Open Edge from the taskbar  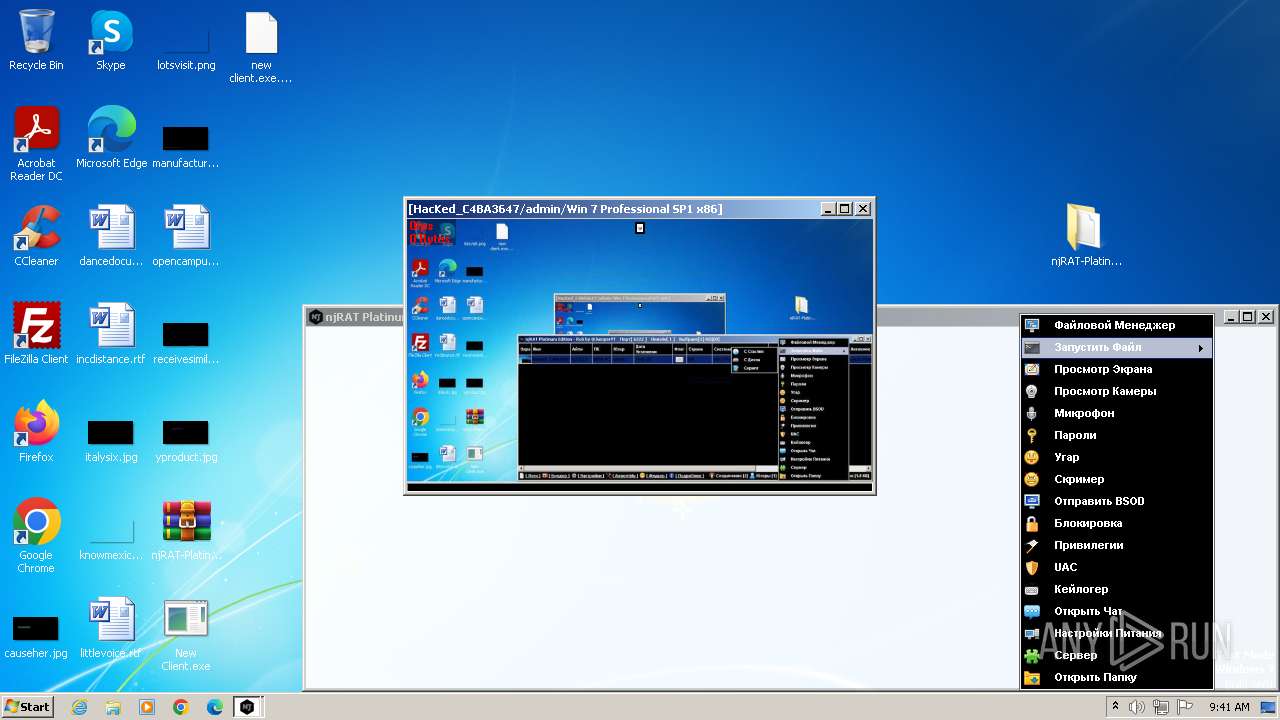point(215,707)
